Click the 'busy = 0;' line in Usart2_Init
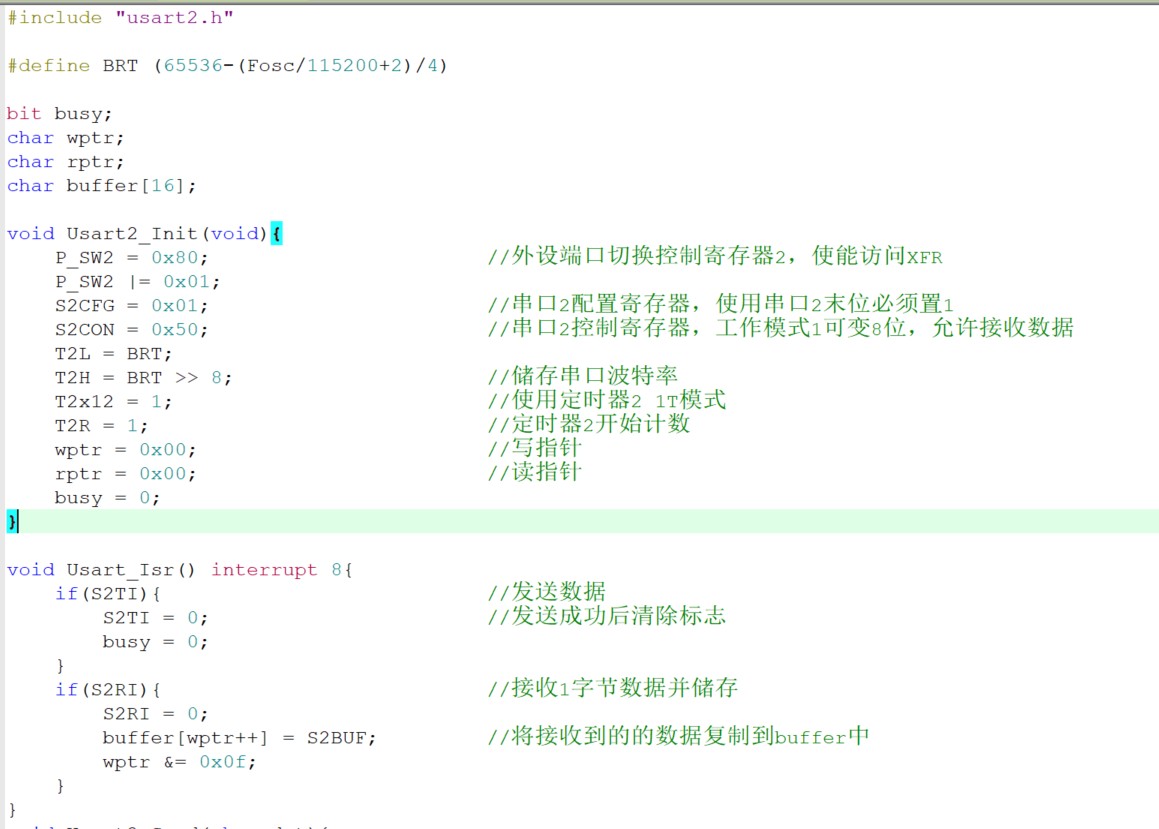 (107, 497)
